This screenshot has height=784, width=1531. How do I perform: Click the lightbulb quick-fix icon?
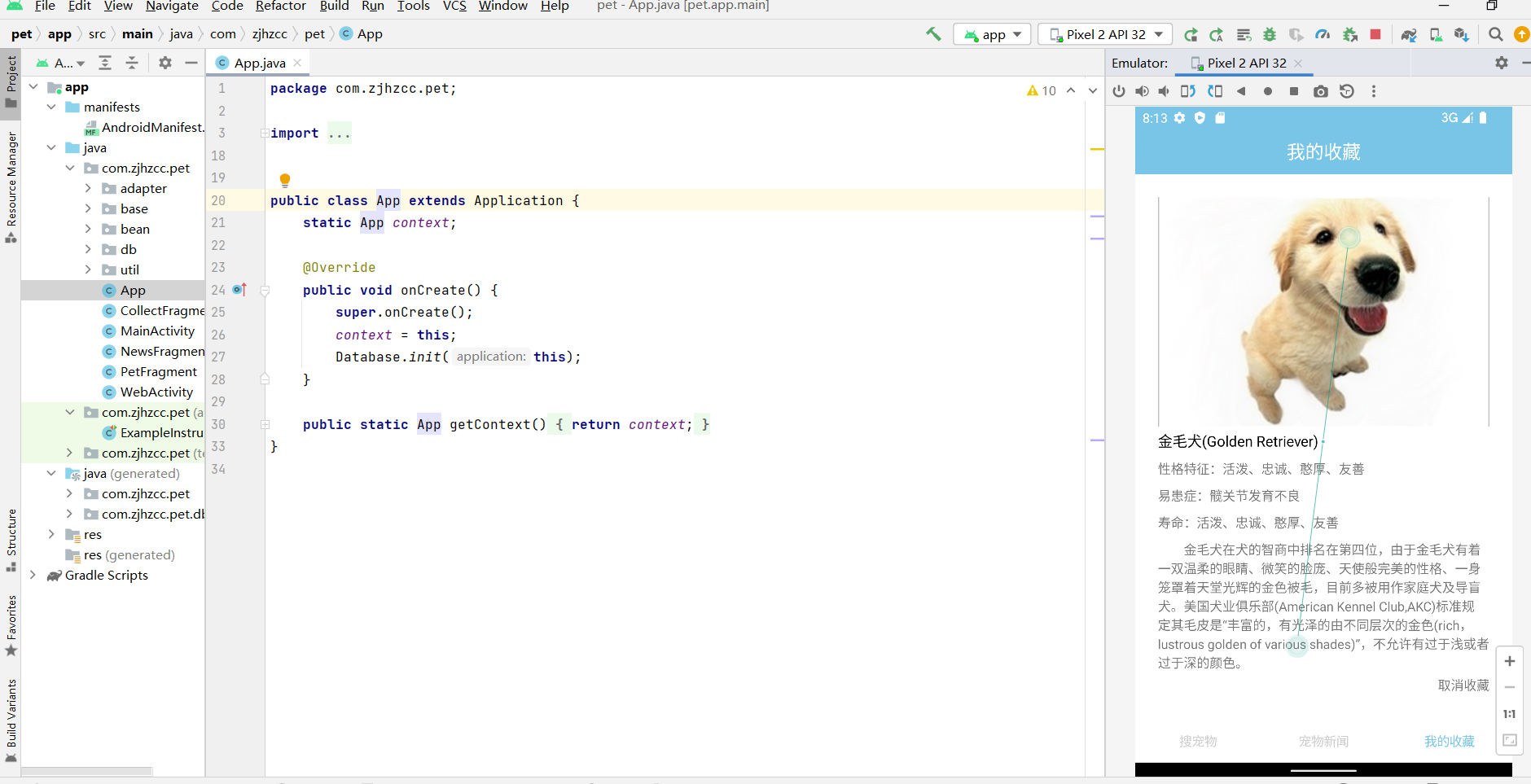[285, 180]
